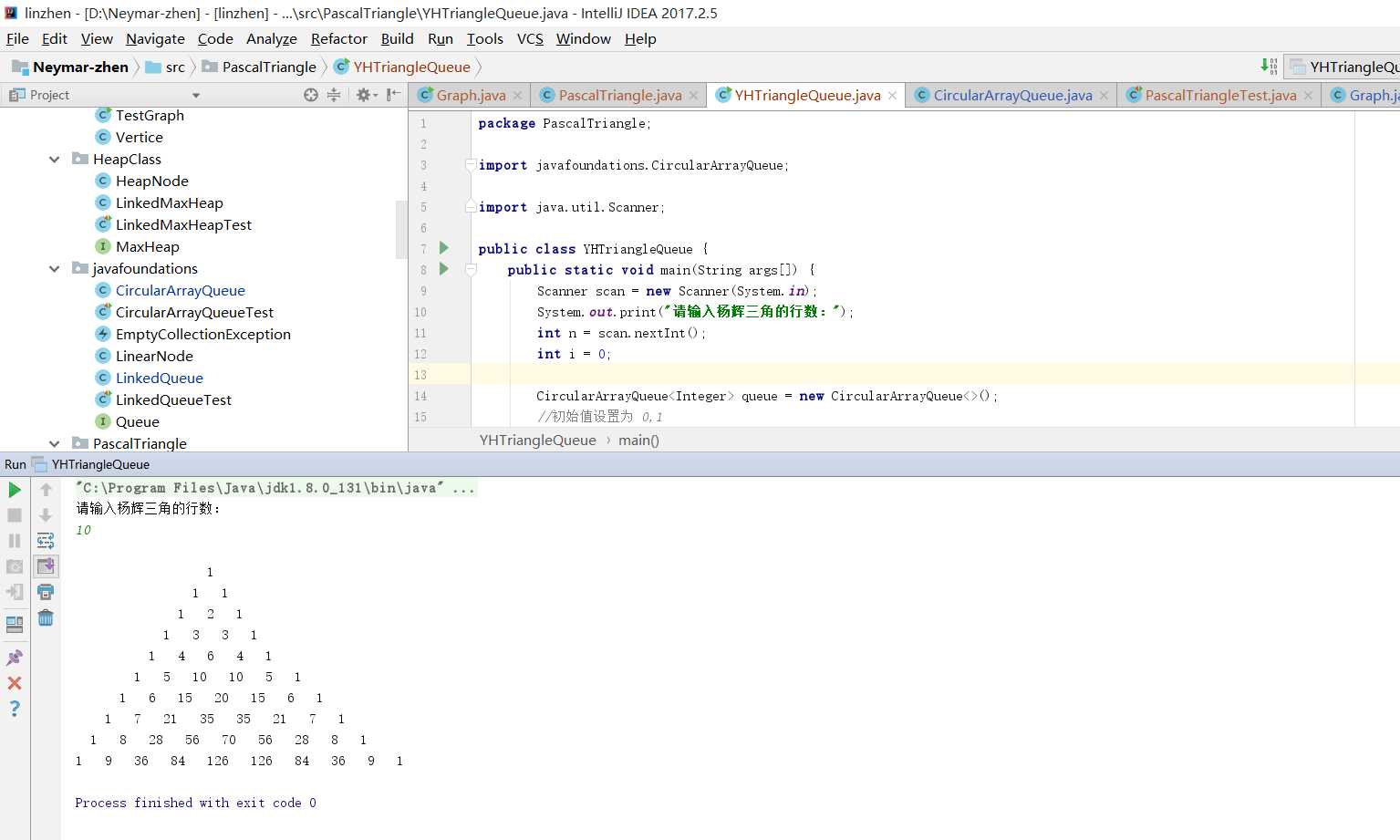The image size is (1400, 840).
Task: Switch to PascalTriangle.java tab
Action: point(620,95)
